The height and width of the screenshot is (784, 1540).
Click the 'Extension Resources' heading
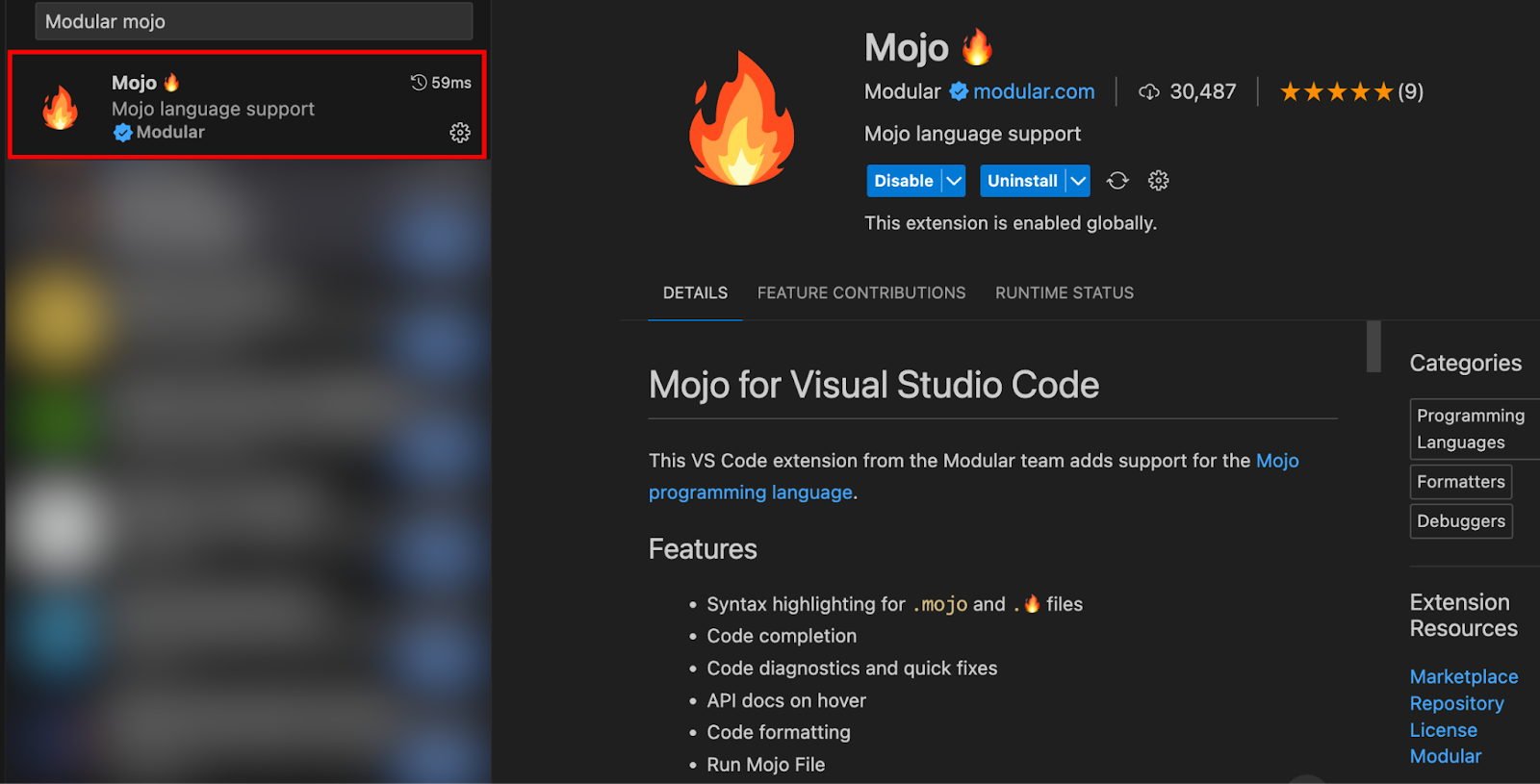tap(1464, 616)
